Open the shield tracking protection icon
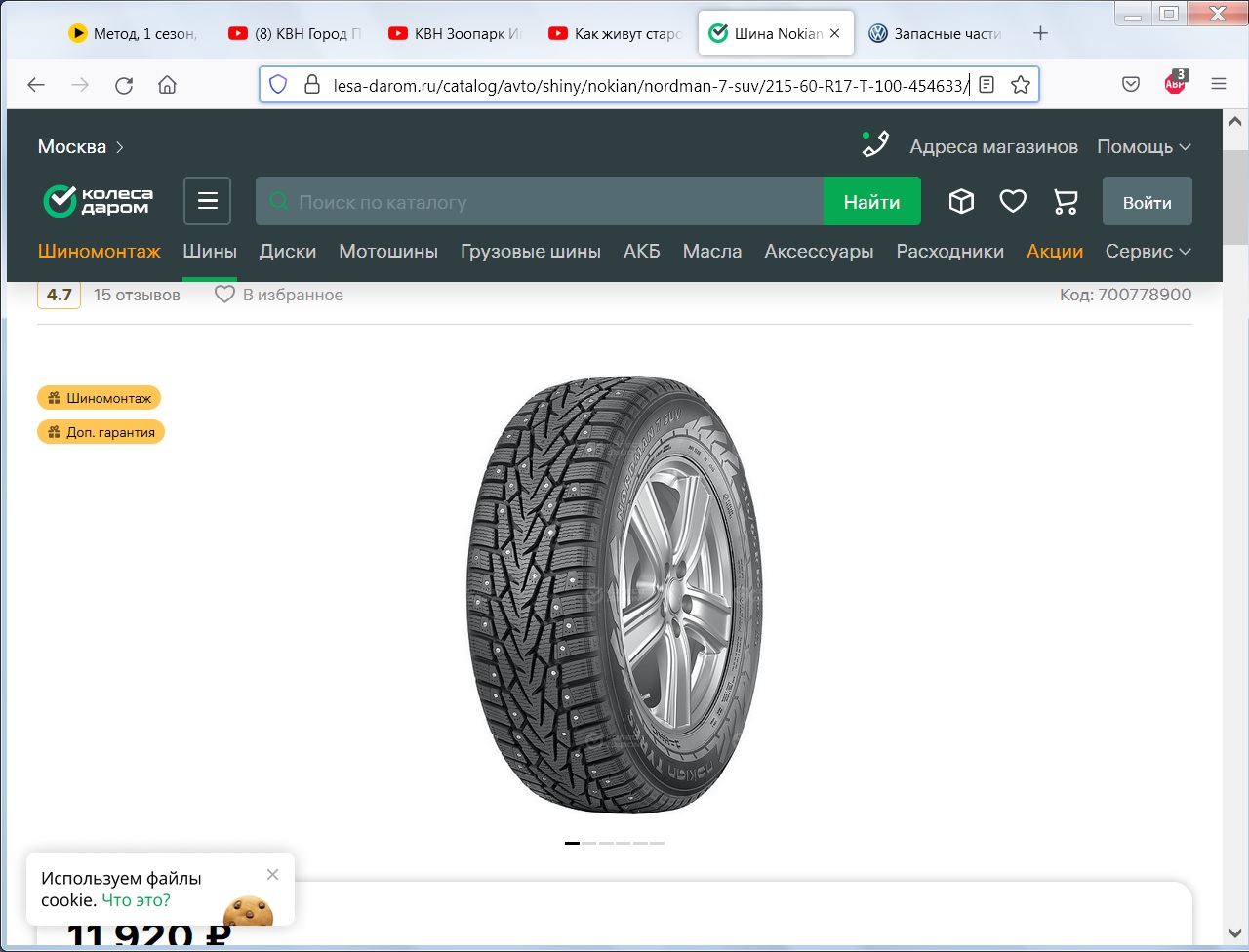Viewport: 1249px width, 952px height. pos(278,85)
